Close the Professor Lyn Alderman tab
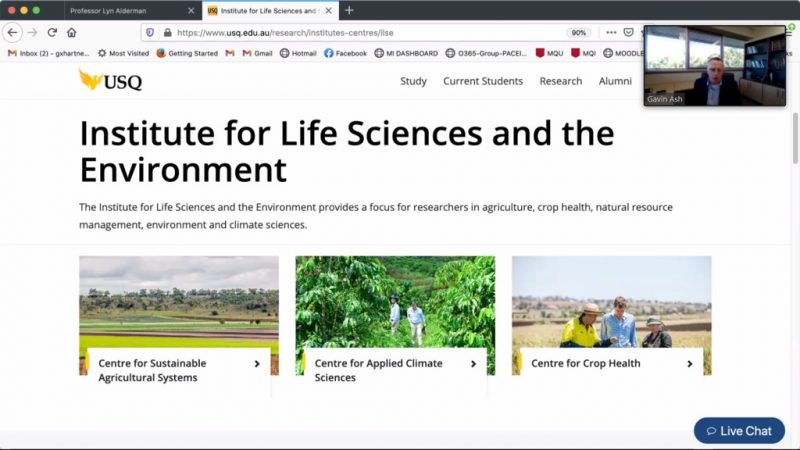The width and height of the screenshot is (800, 450). coord(190,10)
